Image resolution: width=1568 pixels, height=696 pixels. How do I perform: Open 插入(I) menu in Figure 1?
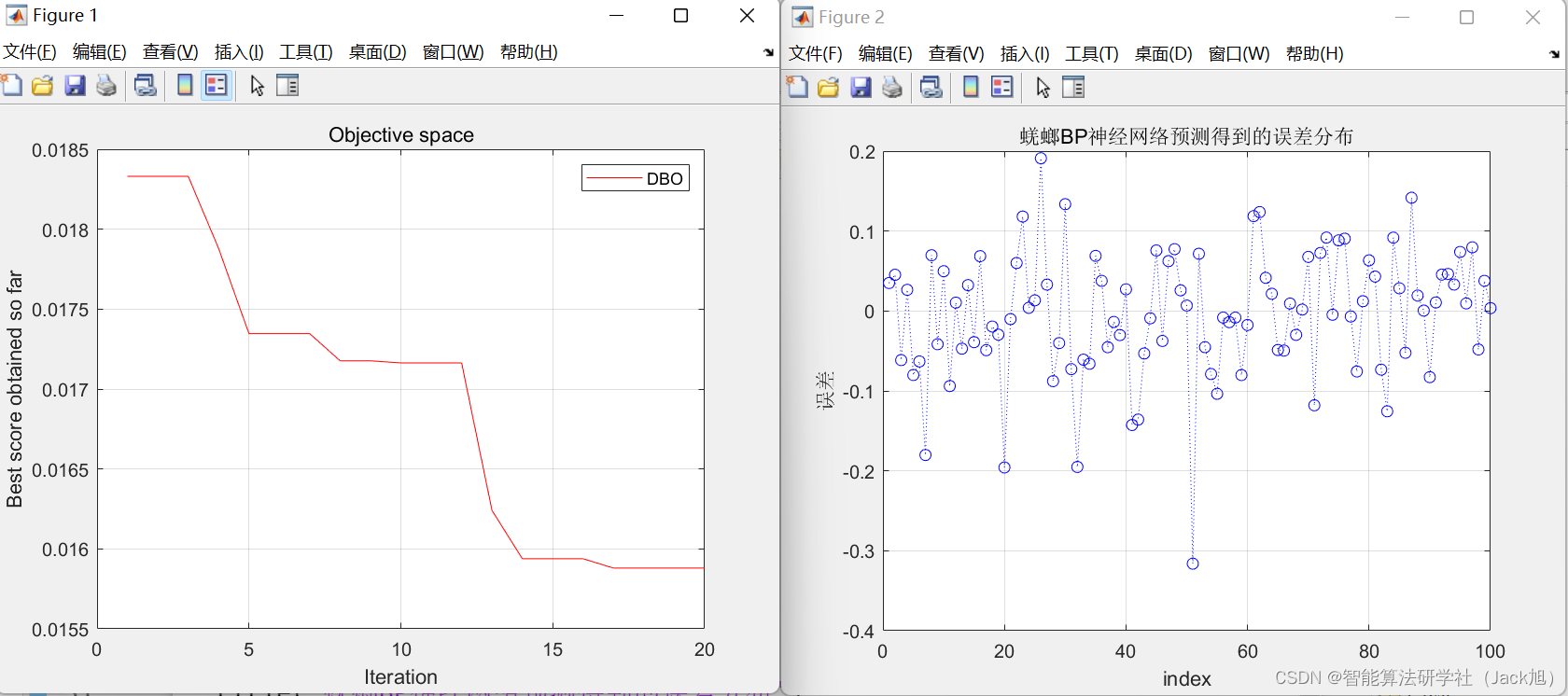tap(239, 52)
